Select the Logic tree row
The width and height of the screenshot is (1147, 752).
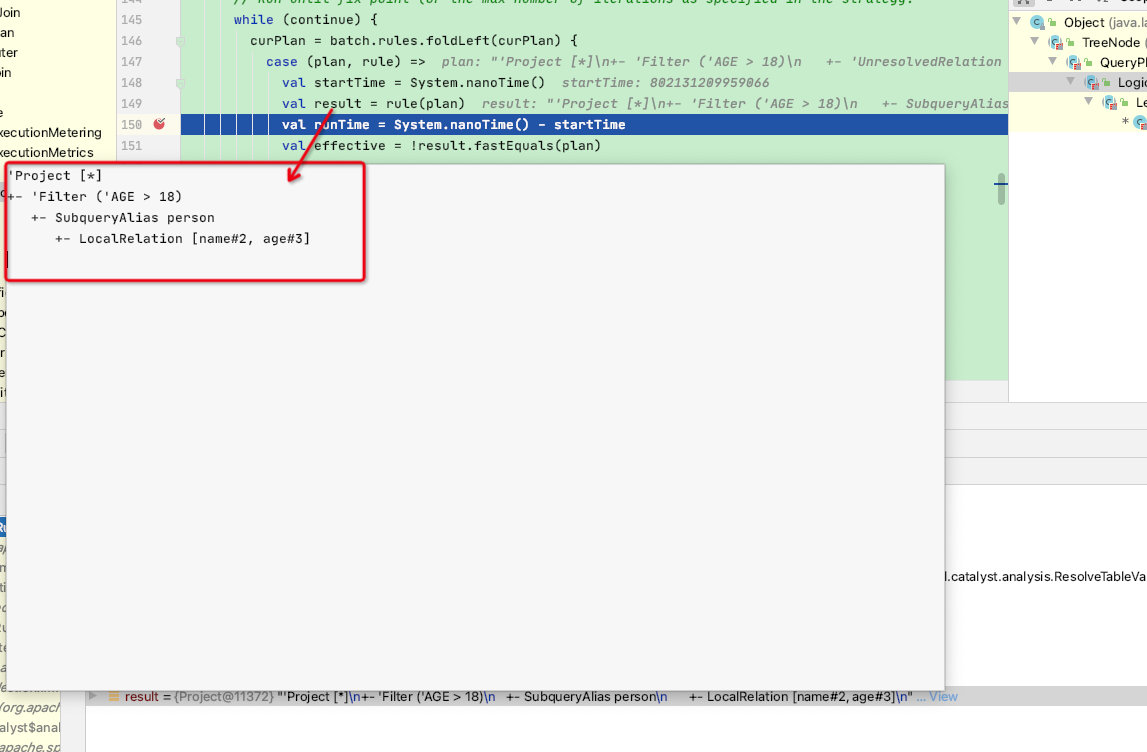click(x=1078, y=82)
